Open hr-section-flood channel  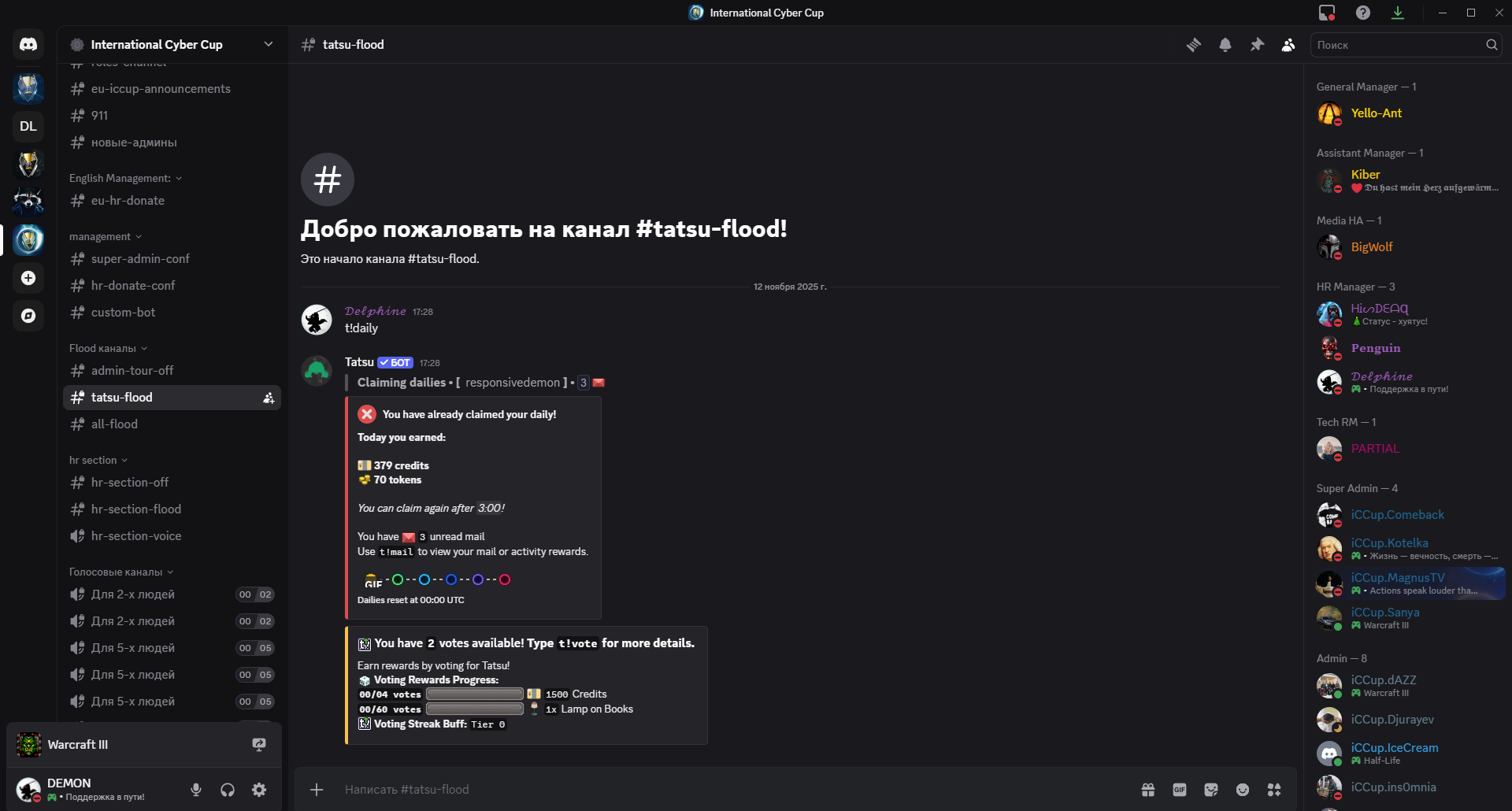coord(172,509)
